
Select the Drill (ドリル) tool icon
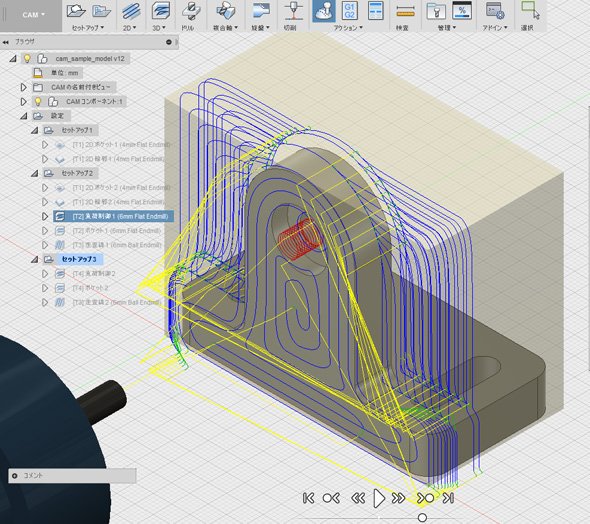click(190, 11)
